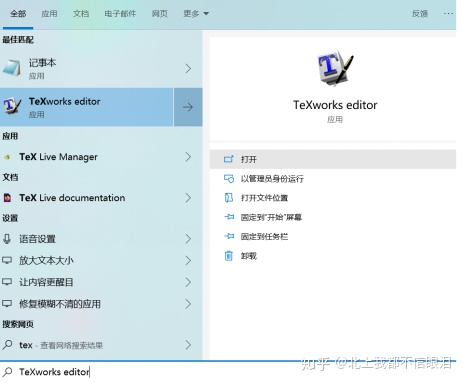
Task: Open the three-dots more options menu
Action: click(x=448, y=14)
